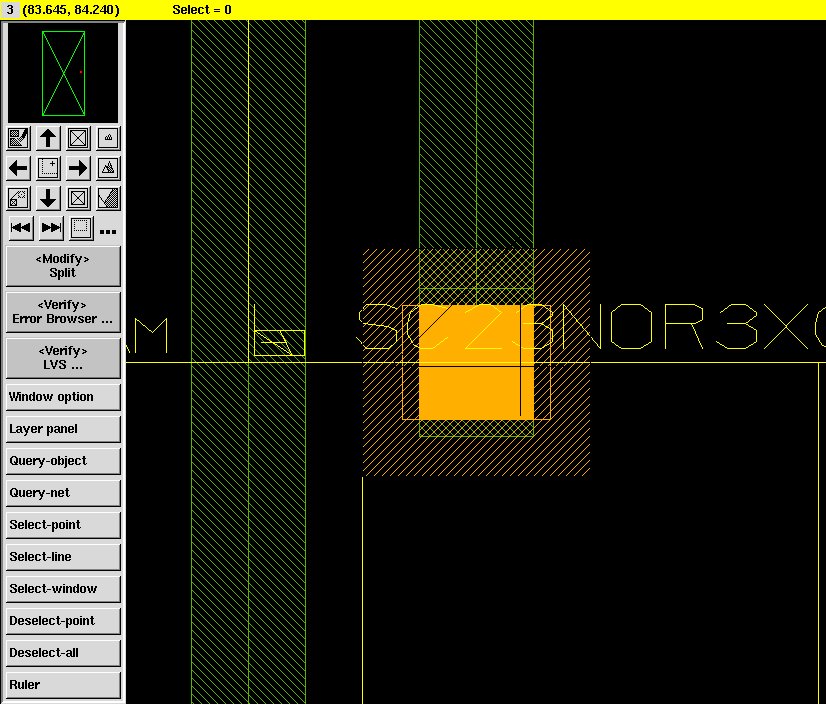Viewport: 826px width, 704px height.
Task: Click the layout overview thumbnail
Action: [x=63, y=73]
